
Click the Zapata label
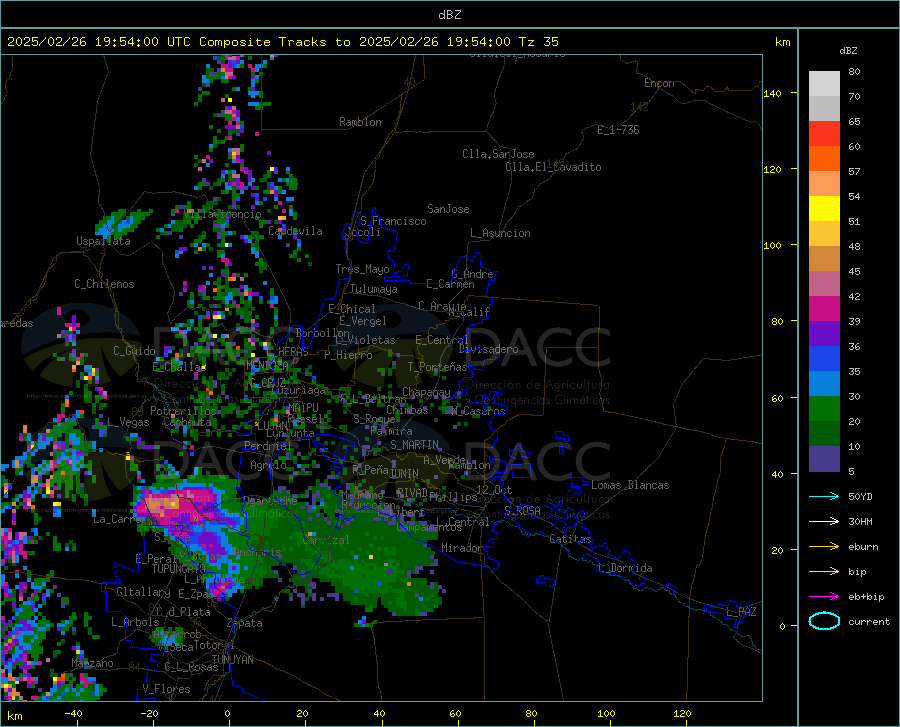[245, 623]
